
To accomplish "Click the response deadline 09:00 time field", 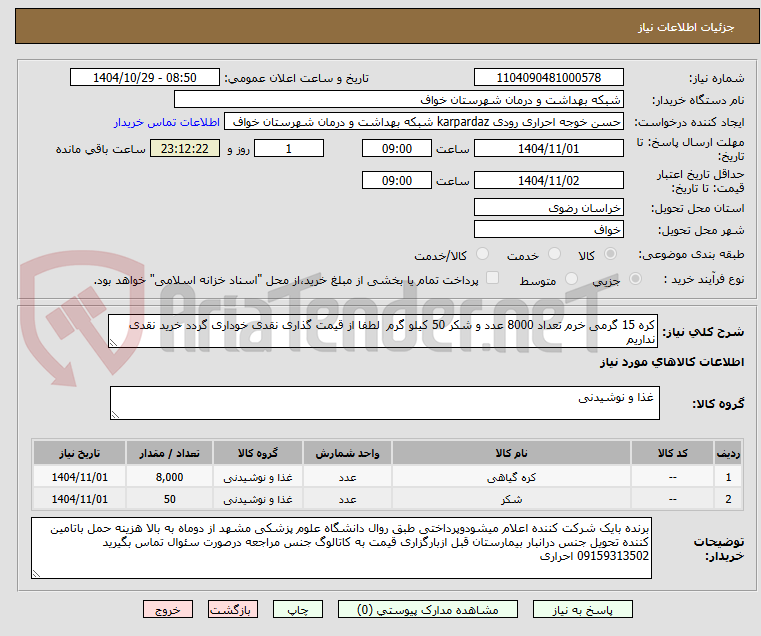I will (x=397, y=148).
